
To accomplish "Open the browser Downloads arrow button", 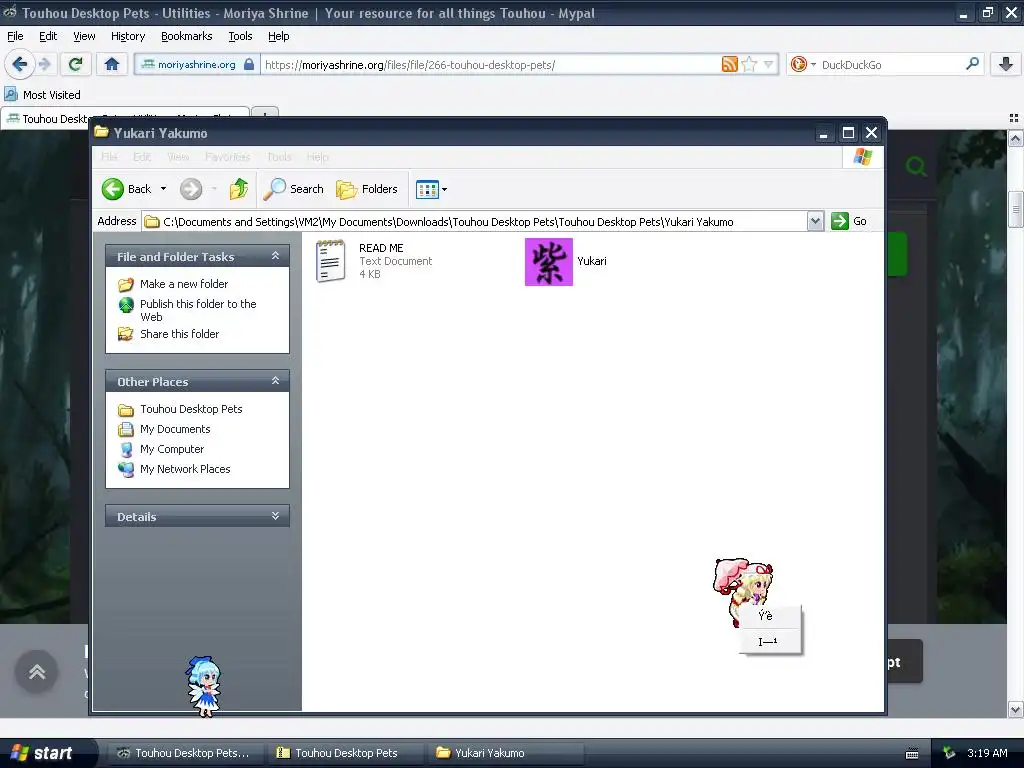I will pyautogui.click(x=1006, y=64).
